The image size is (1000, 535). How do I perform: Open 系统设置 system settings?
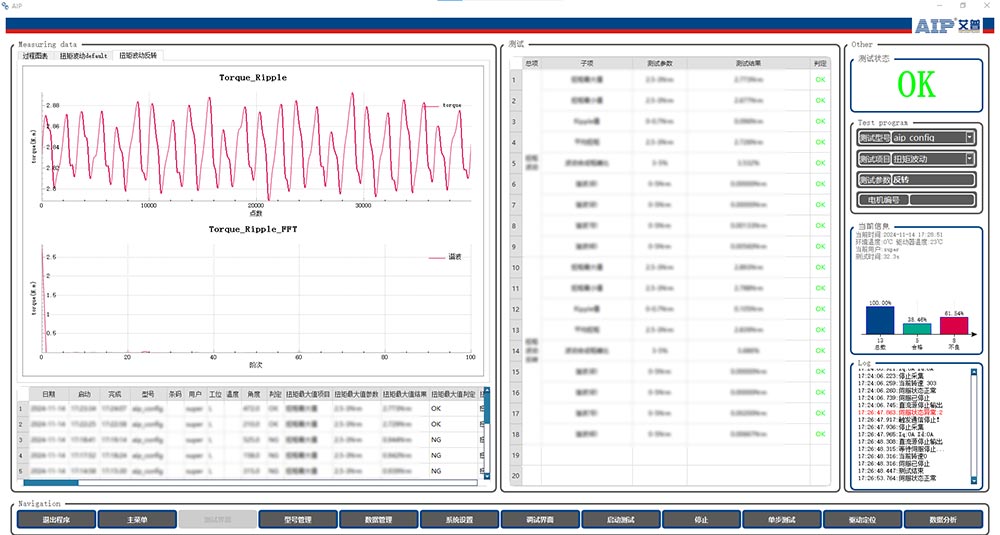[459, 519]
